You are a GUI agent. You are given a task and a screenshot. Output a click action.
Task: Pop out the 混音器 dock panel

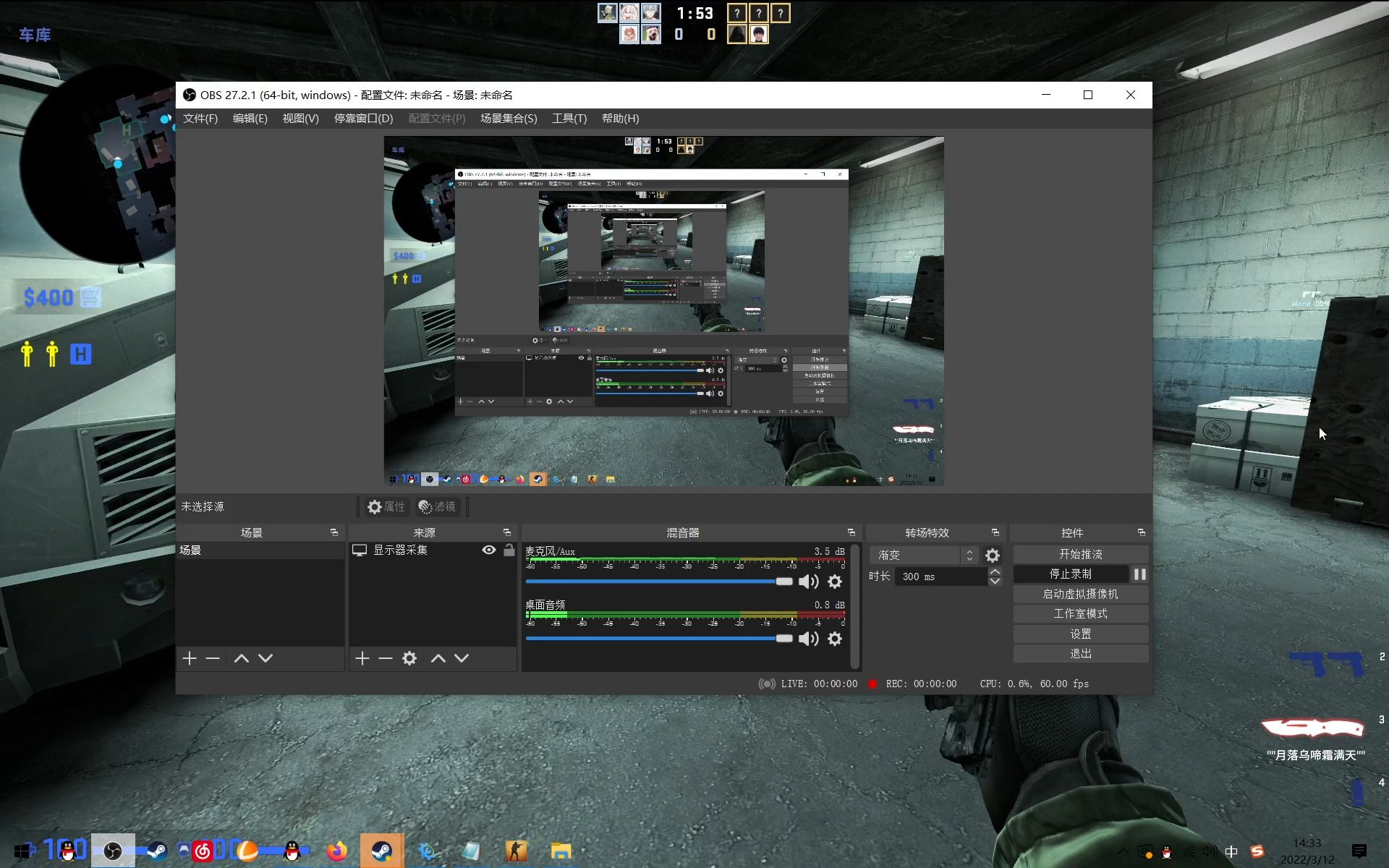[851, 532]
